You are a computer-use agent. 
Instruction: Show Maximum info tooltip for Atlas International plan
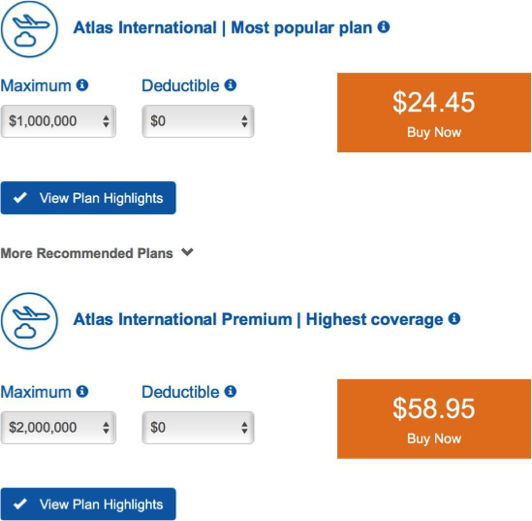point(82,85)
